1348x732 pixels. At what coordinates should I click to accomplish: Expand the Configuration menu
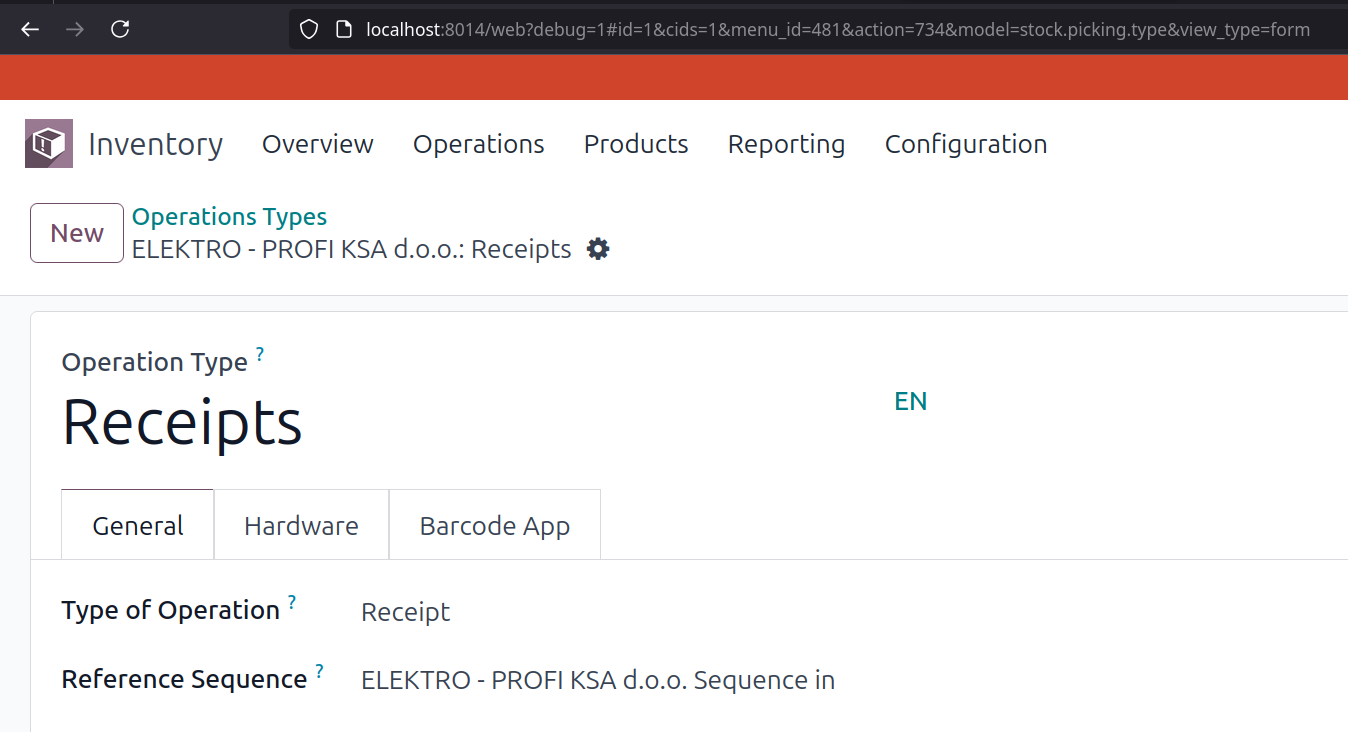coord(966,144)
